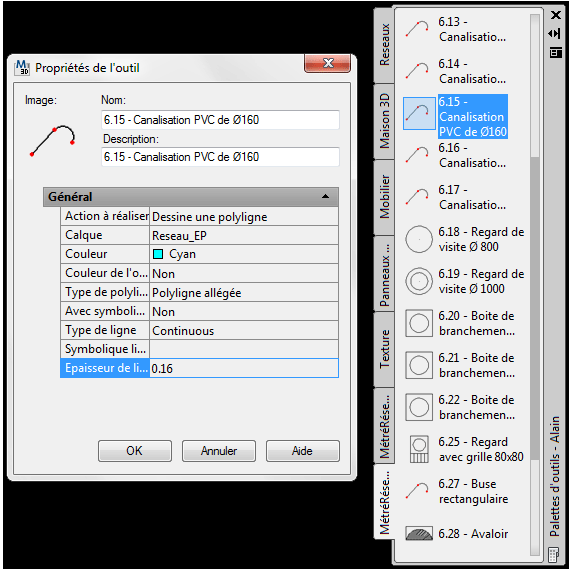This screenshot has height=574, width=572.
Task: Click the cyan color swatch
Action: point(158,254)
